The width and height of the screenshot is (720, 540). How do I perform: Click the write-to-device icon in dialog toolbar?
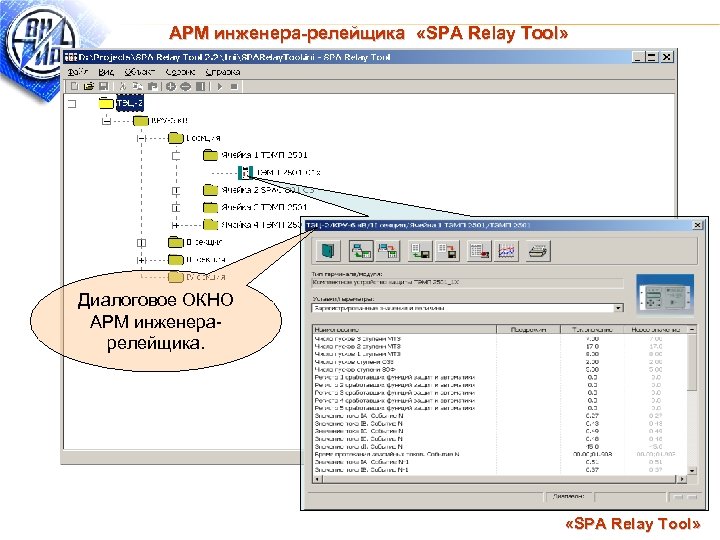pyautogui.click(x=388, y=251)
